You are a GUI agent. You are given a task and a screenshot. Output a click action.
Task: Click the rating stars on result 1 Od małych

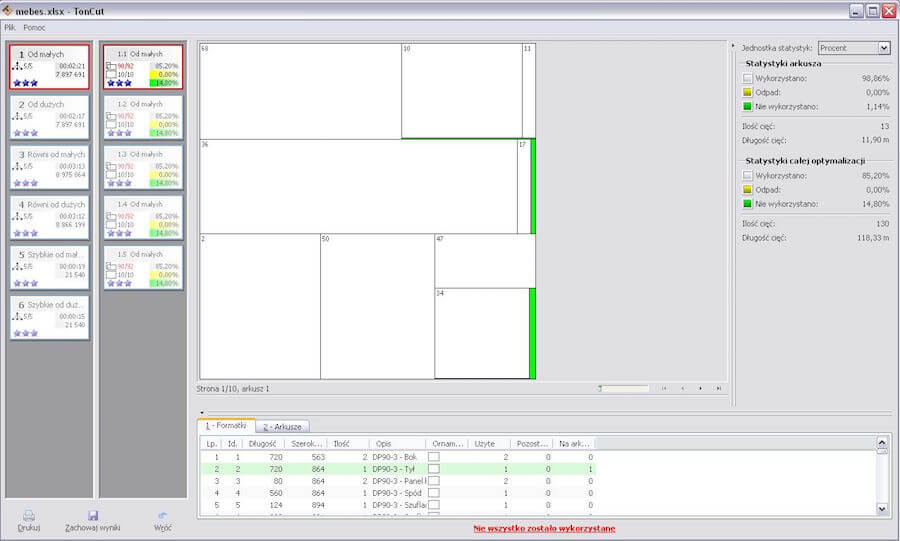(x=27, y=83)
